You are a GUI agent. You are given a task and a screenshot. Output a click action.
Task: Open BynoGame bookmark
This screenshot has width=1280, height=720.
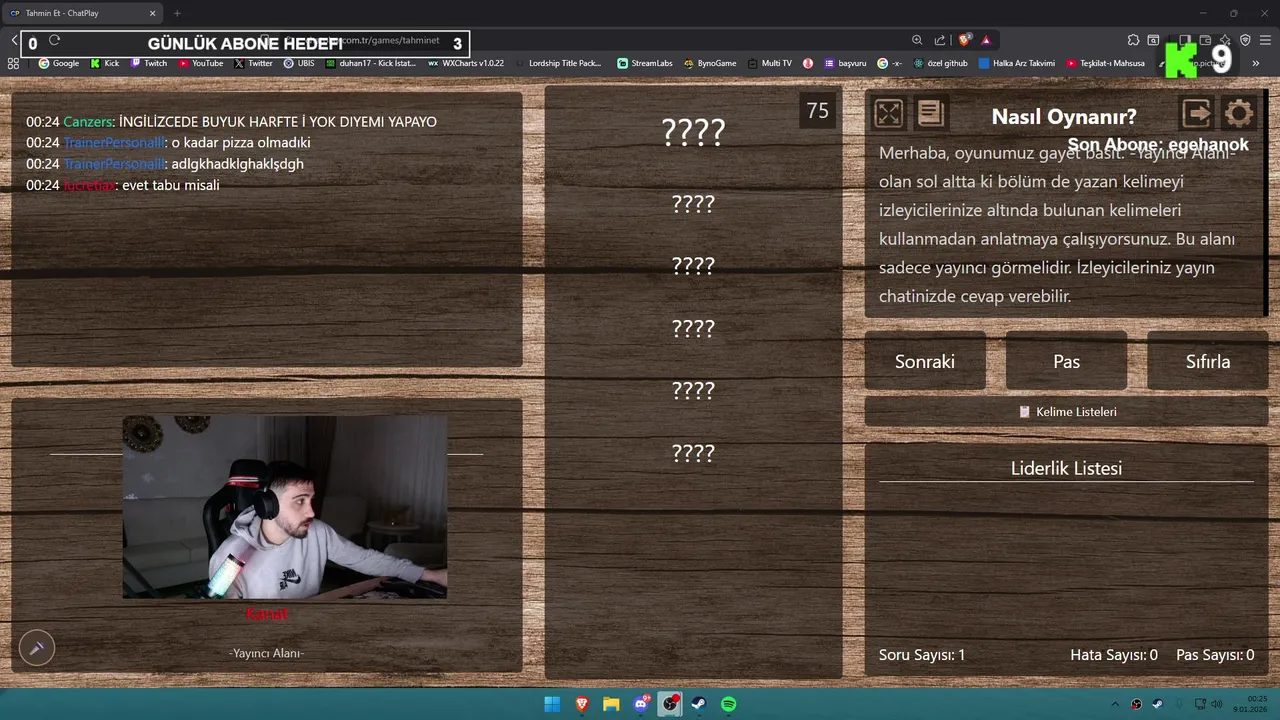point(710,63)
